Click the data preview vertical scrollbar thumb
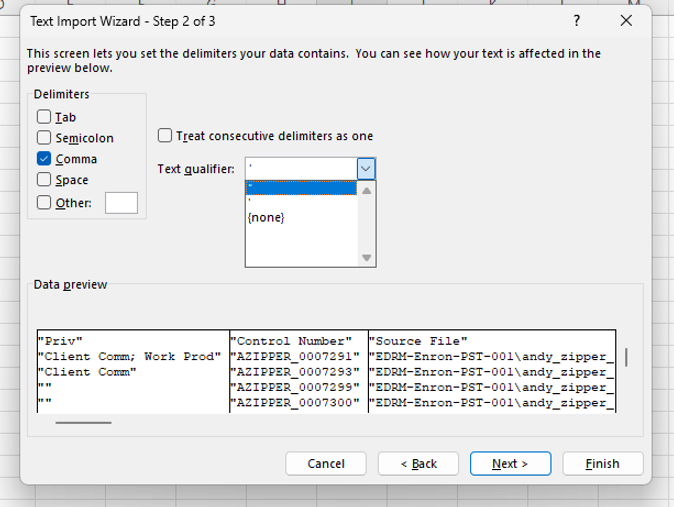 click(626, 357)
